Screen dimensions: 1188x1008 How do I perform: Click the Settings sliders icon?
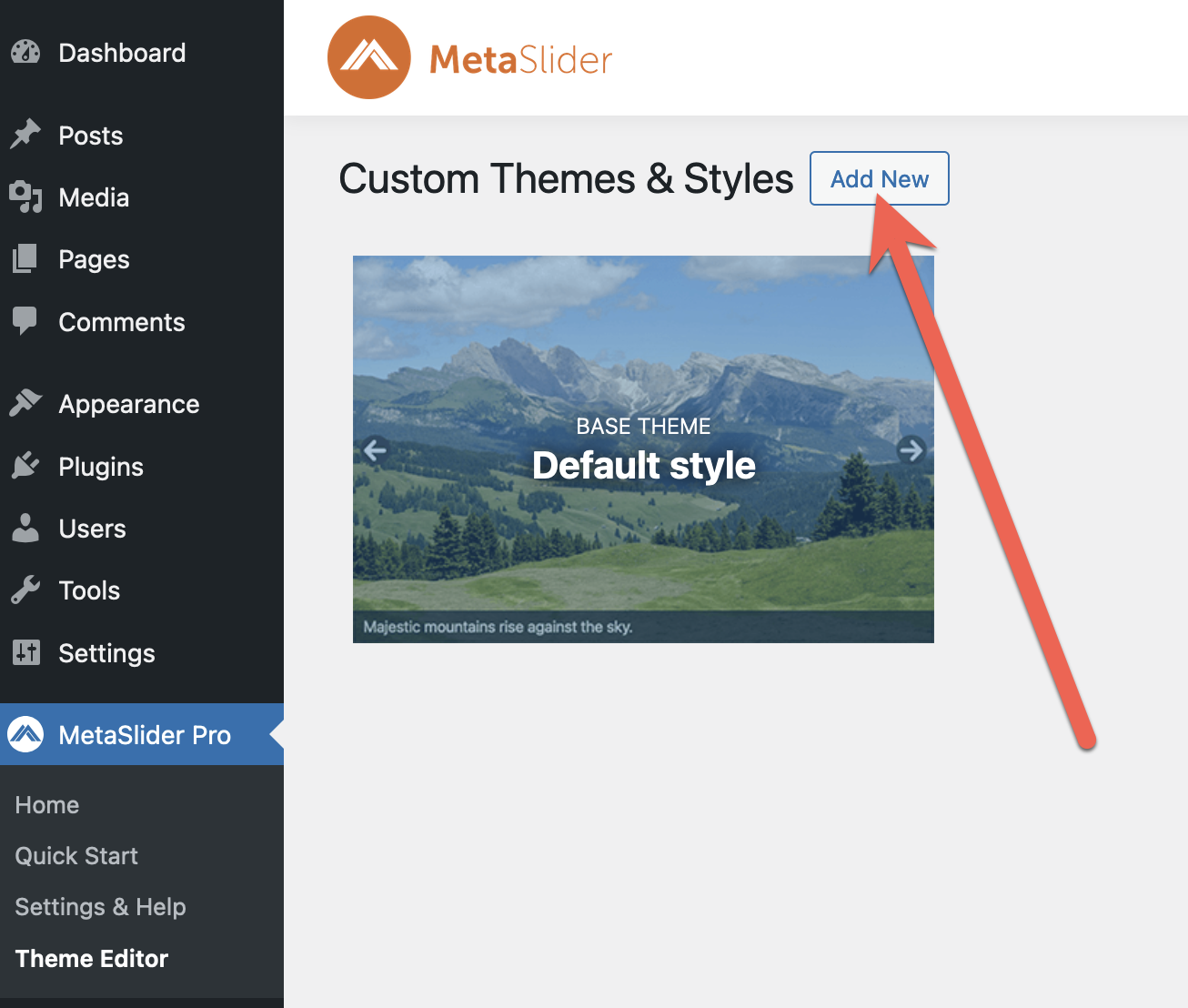click(x=25, y=652)
